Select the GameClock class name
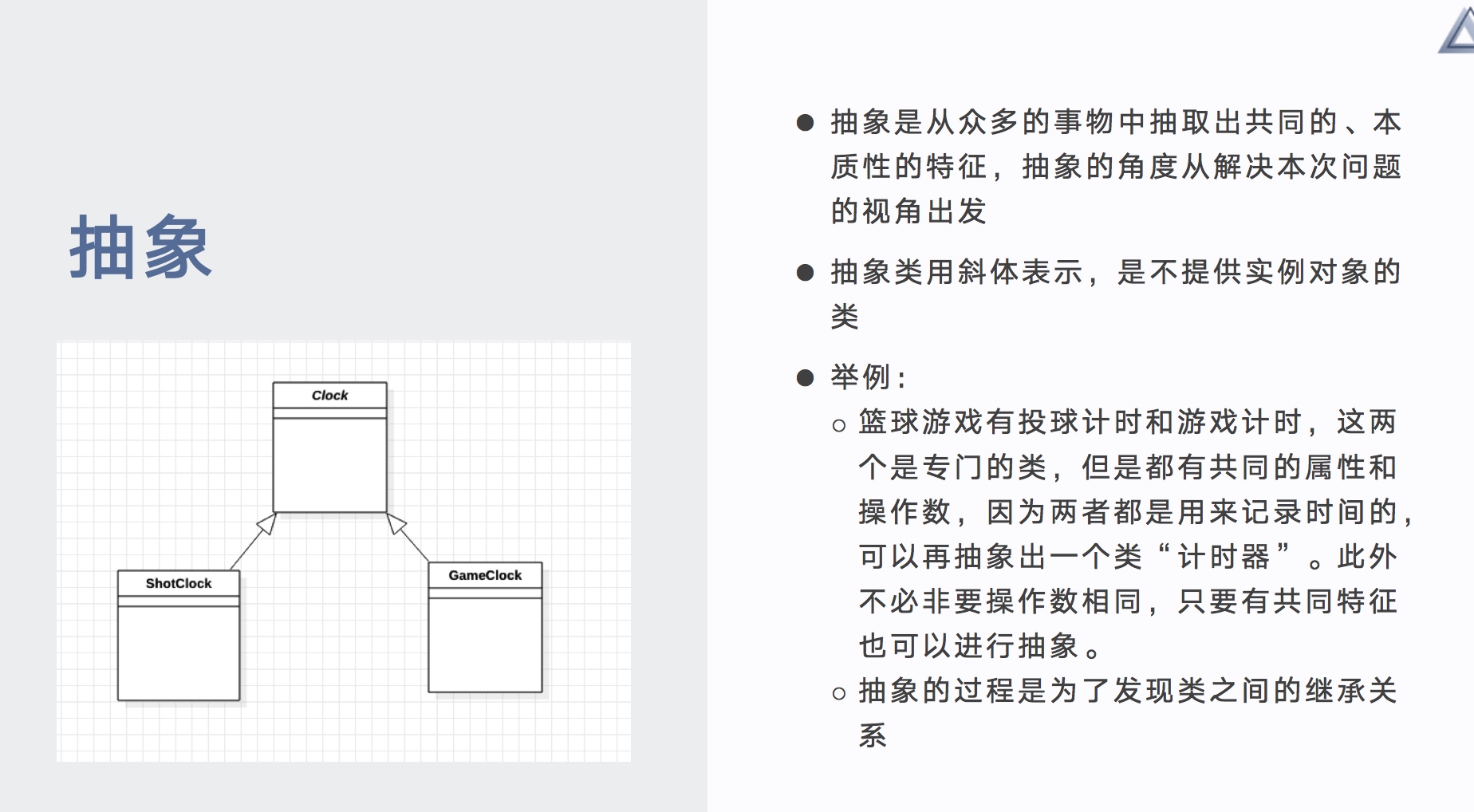 pyautogui.click(x=485, y=575)
